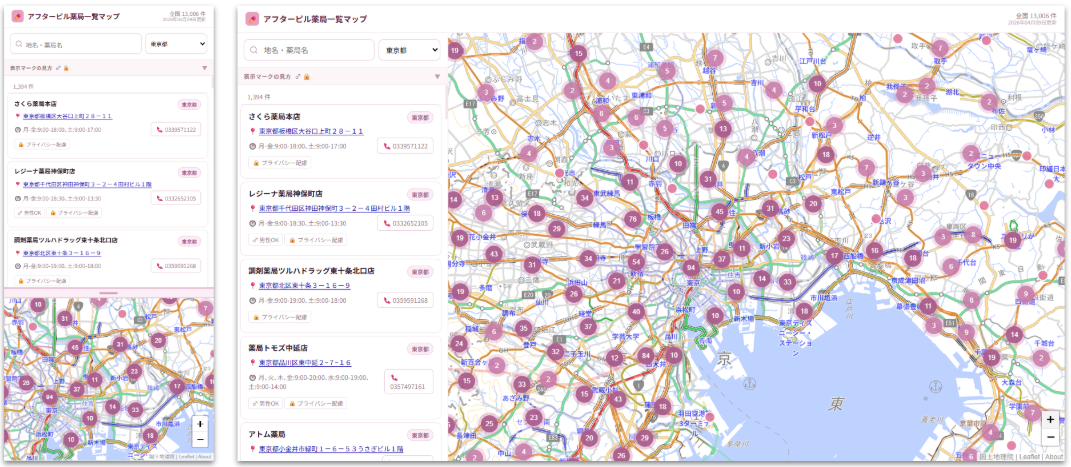Open the 45 cluster marker on desktop map
This screenshot has height=467, width=1071.
click(x=719, y=212)
